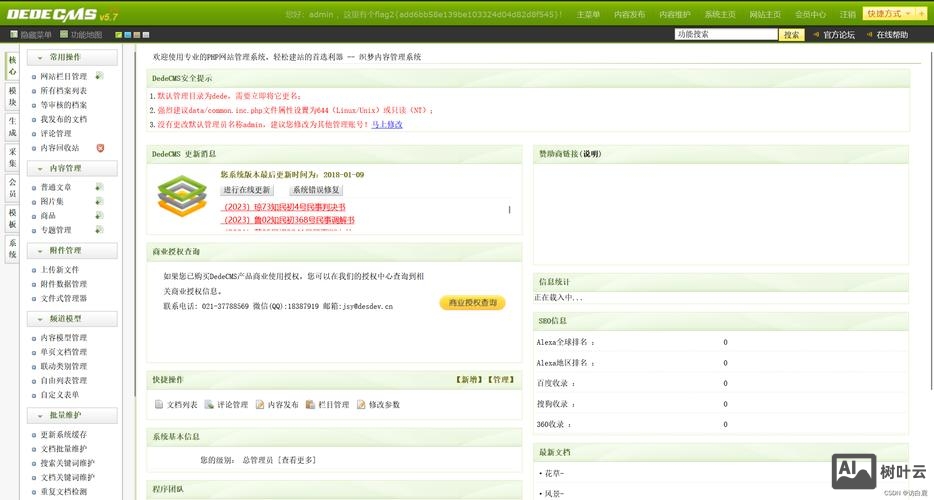The width and height of the screenshot is (934, 500).
Task: Switch to the 模块 vertical tab
Action: [x=13, y=97]
